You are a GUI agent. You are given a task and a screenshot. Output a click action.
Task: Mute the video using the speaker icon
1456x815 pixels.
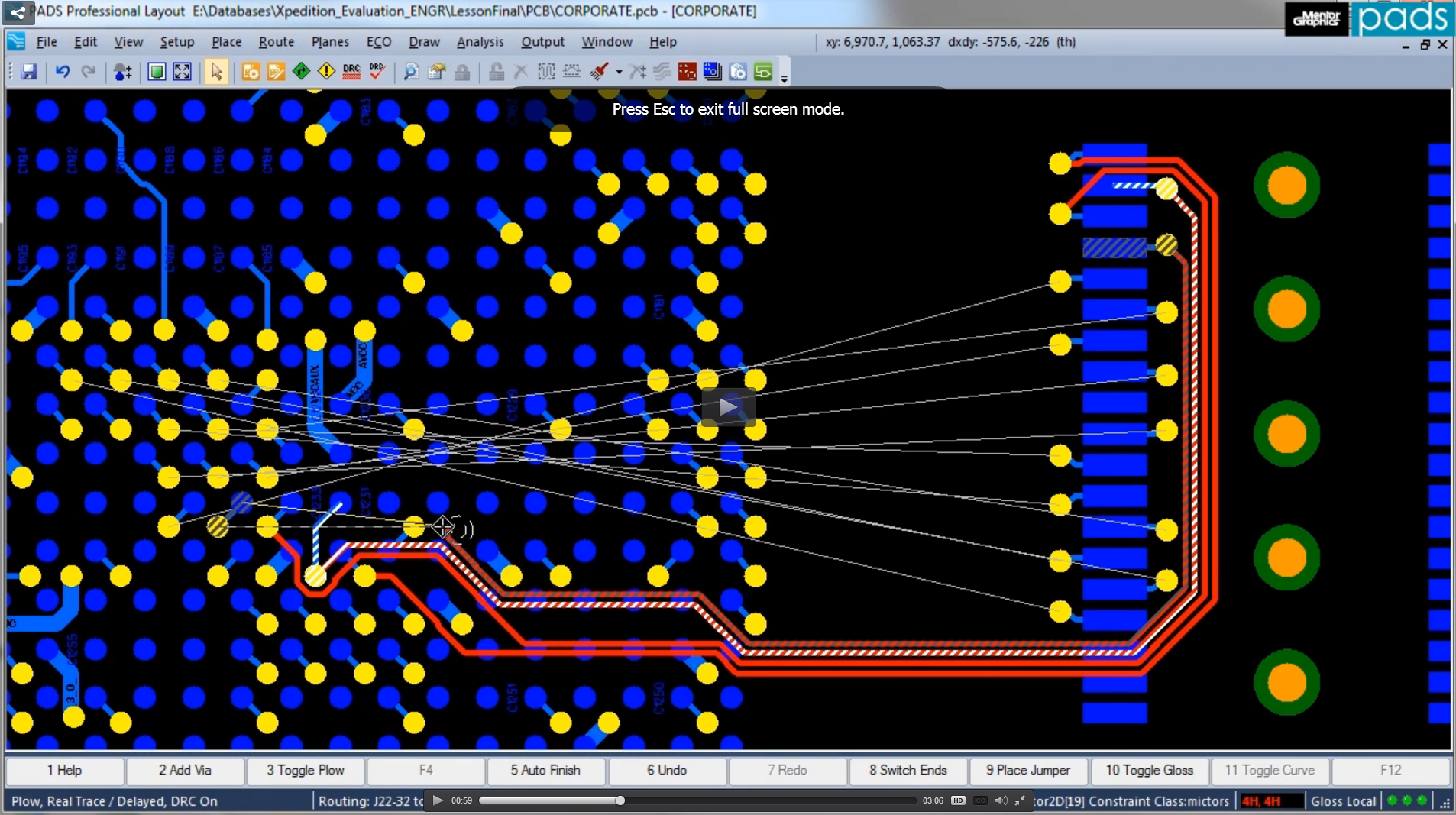[1001, 800]
